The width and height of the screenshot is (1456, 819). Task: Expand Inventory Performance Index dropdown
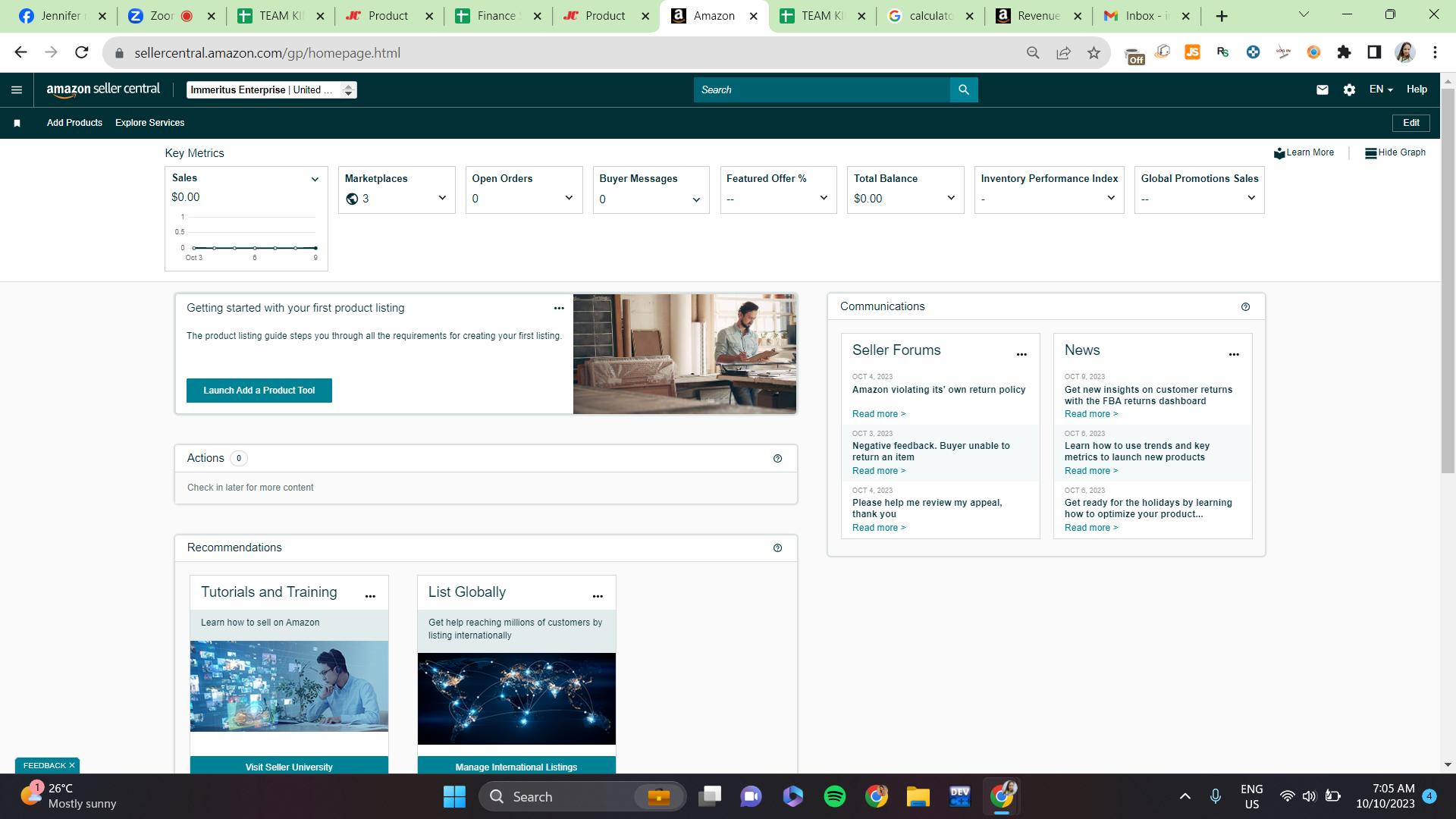pyautogui.click(x=1111, y=198)
